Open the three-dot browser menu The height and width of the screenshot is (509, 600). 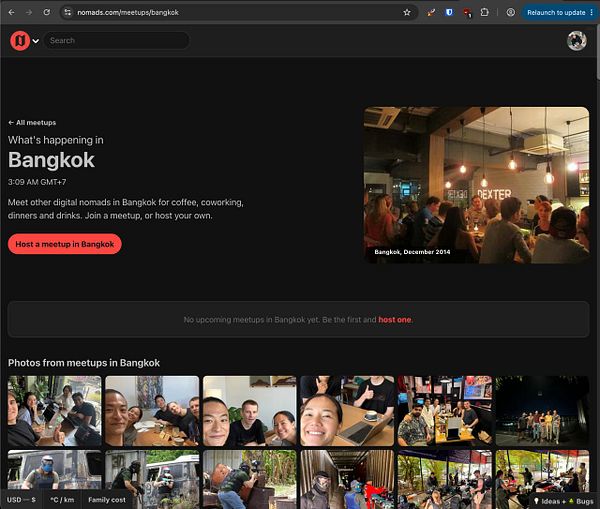coord(592,13)
